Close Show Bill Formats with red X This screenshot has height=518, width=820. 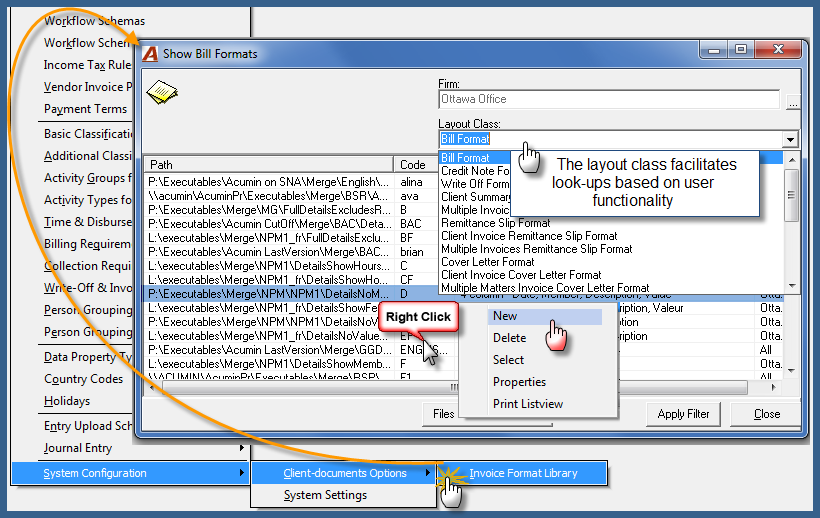click(x=778, y=50)
